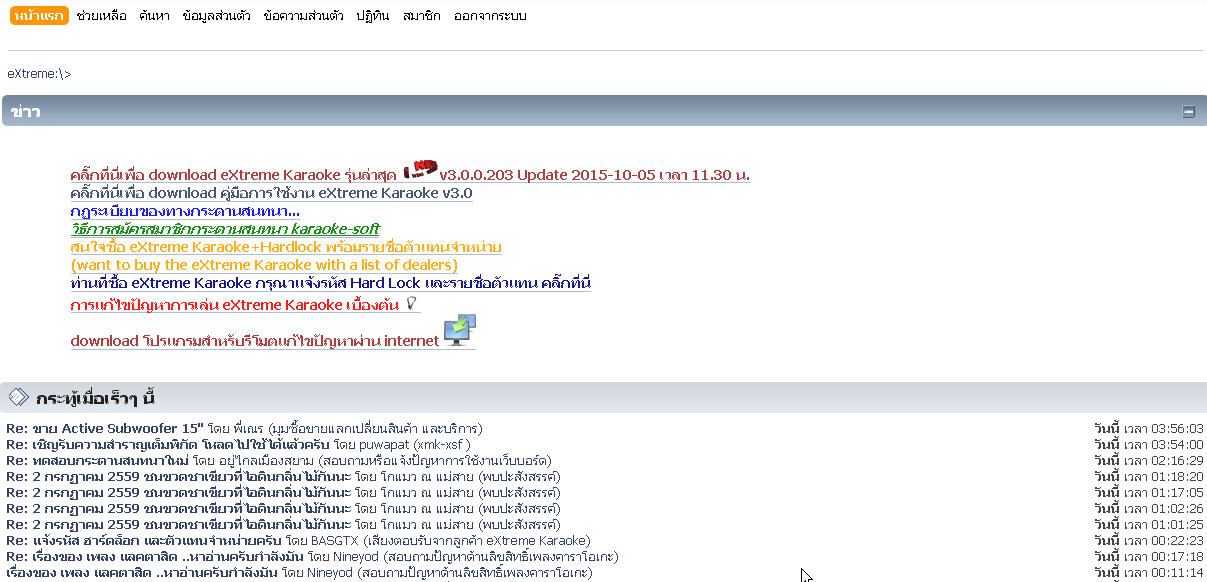This screenshot has height=582, width=1207.
Task: Click timestamp วันนี้ เวลา 01:01:25
Action: tap(1148, 525)
